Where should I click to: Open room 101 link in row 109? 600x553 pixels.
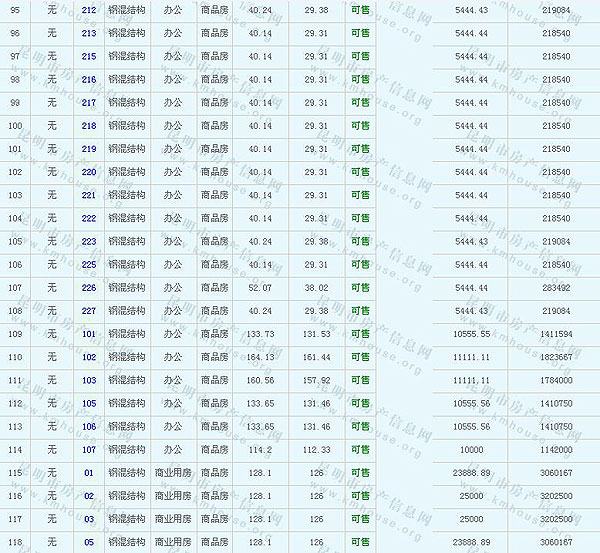point(89,334)
